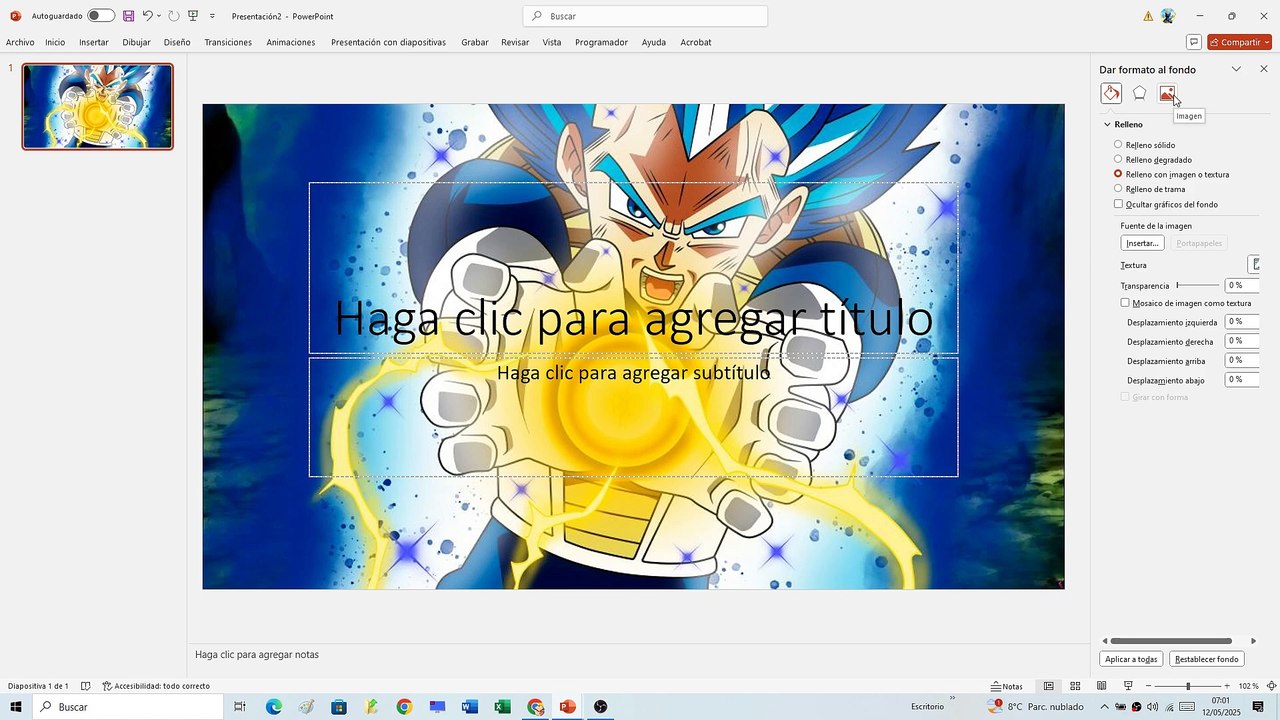
Task: Expand the Escritorio toolbar chevron on taskbar
Action: click(952, 698)
